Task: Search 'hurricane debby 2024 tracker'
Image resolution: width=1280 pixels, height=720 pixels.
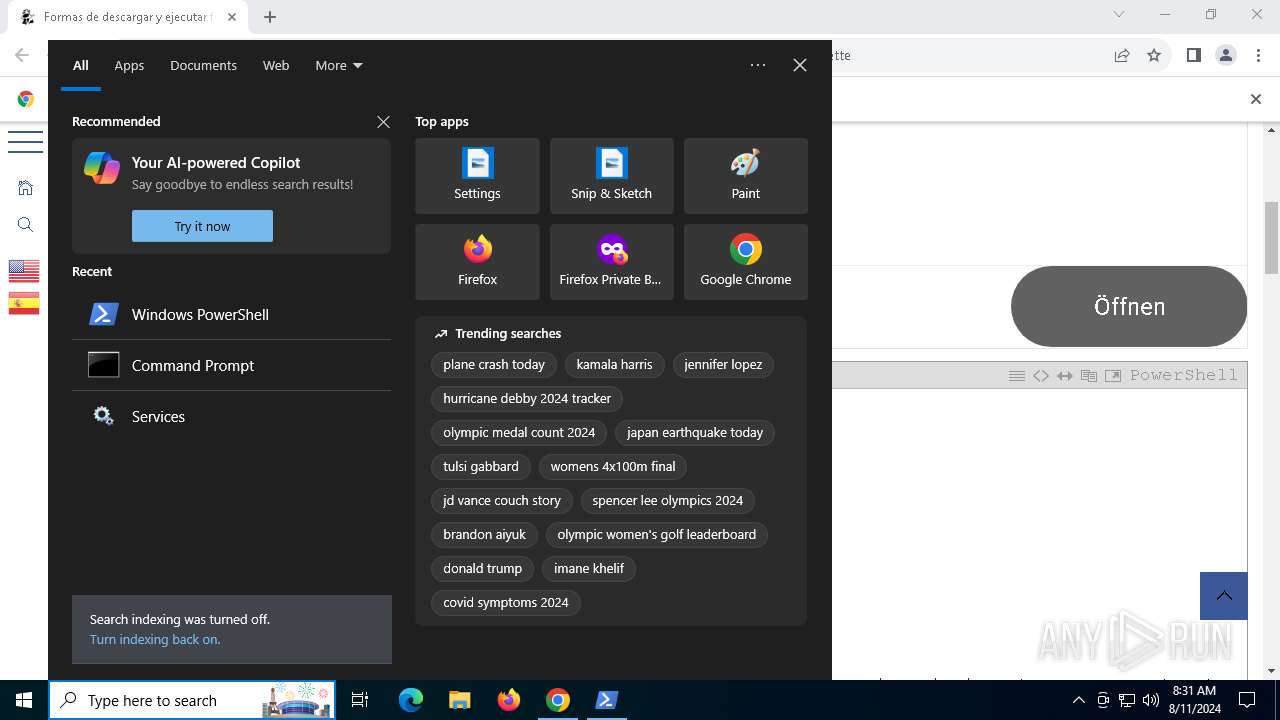Action: pos(527,399)
